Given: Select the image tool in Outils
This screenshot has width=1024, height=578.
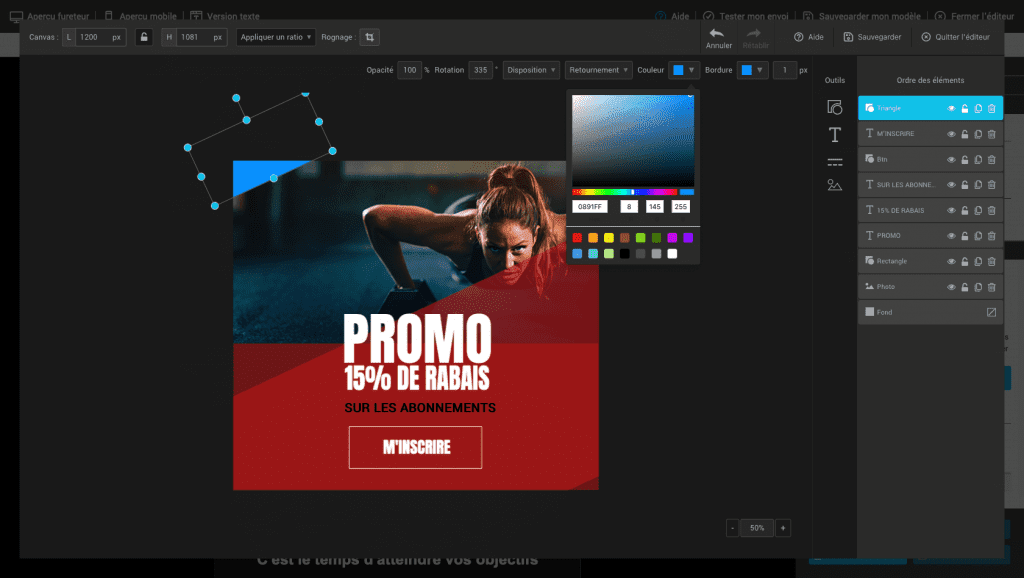Looking at the screenshot, I should click(x=835, y=185).
